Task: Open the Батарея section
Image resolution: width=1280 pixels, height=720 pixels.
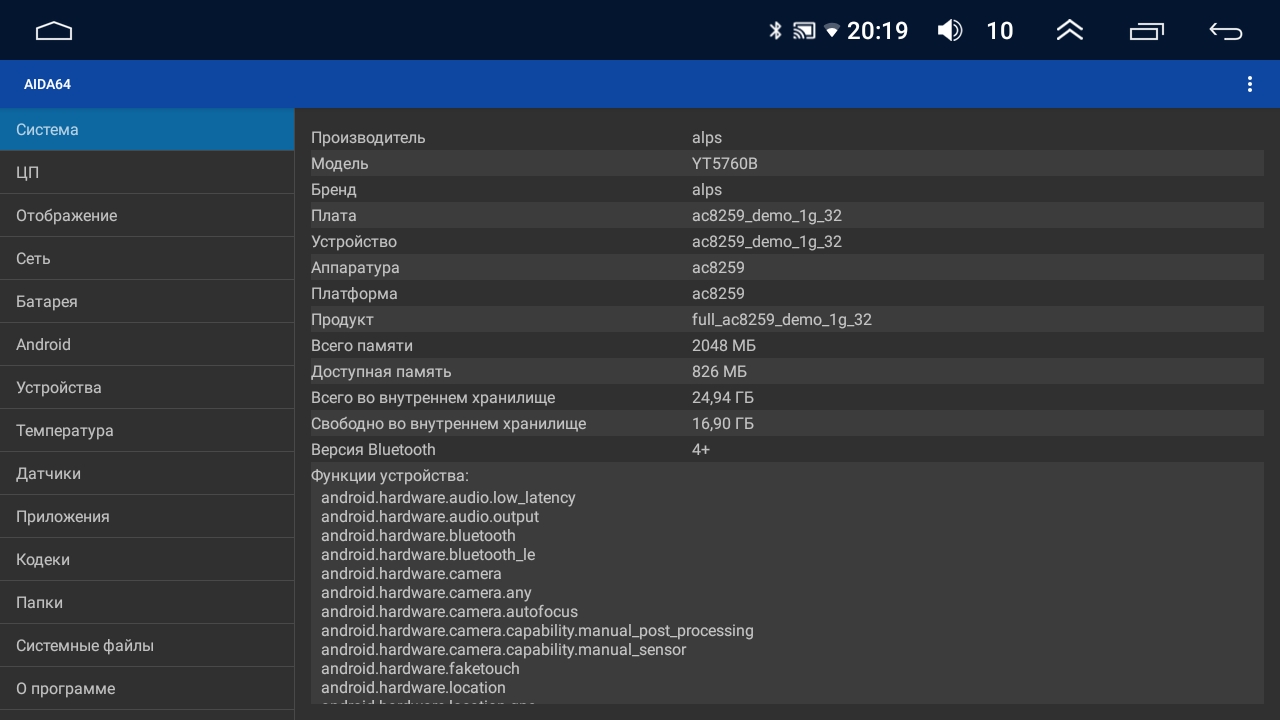Action: (x=147, y=301)
